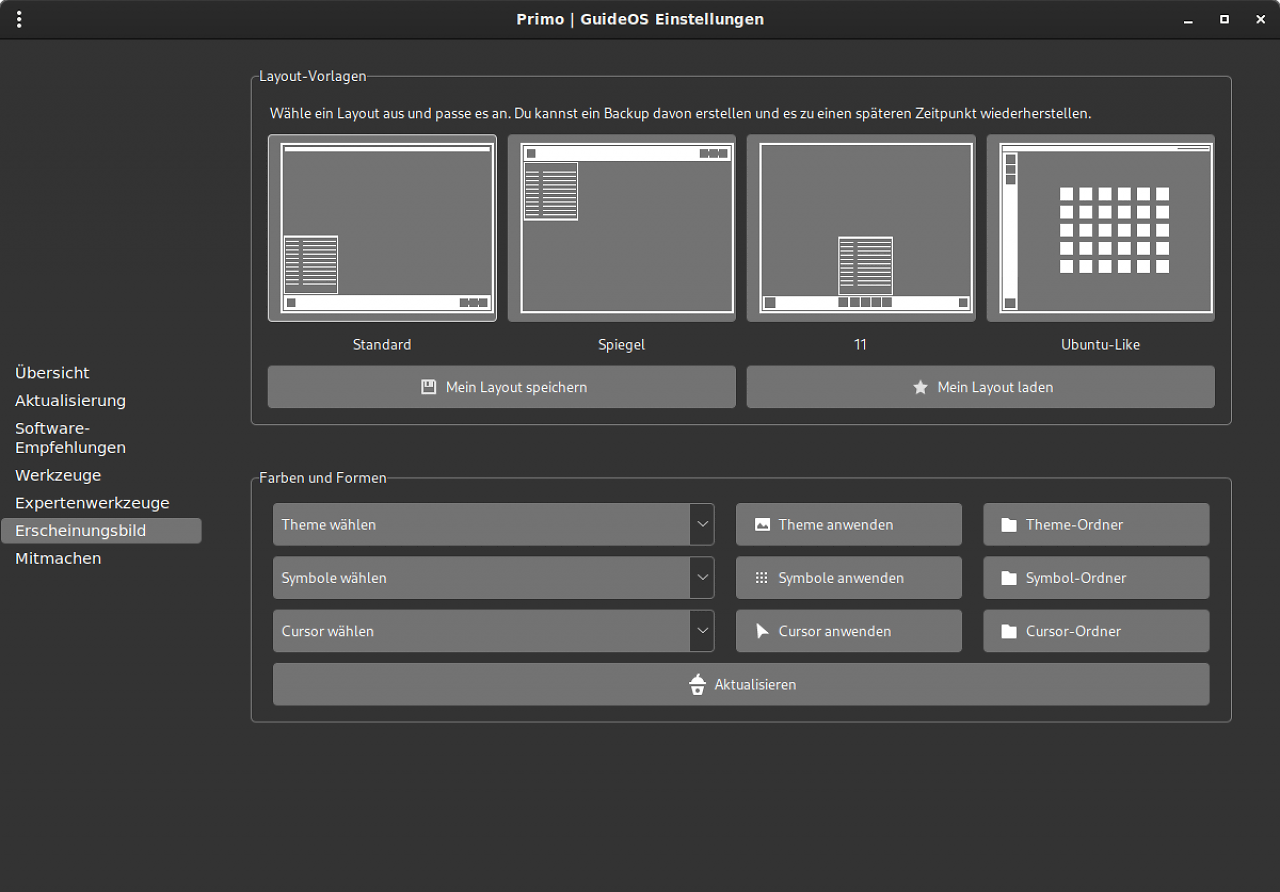Viewport: 1280px width, 892px height.
Task: Open the Cursor-Ordner folder
Action: 1096,631
